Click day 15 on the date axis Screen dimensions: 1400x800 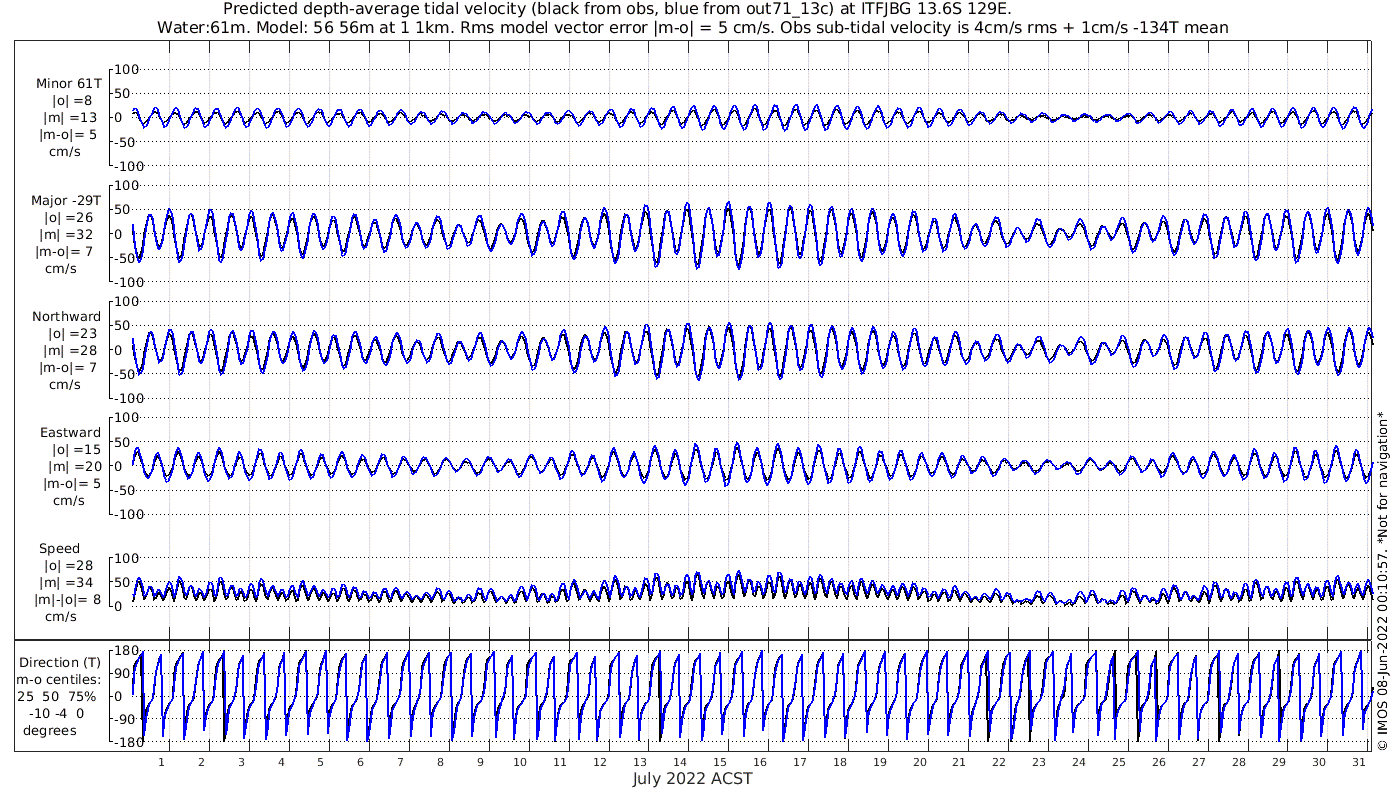pos(719,762)
